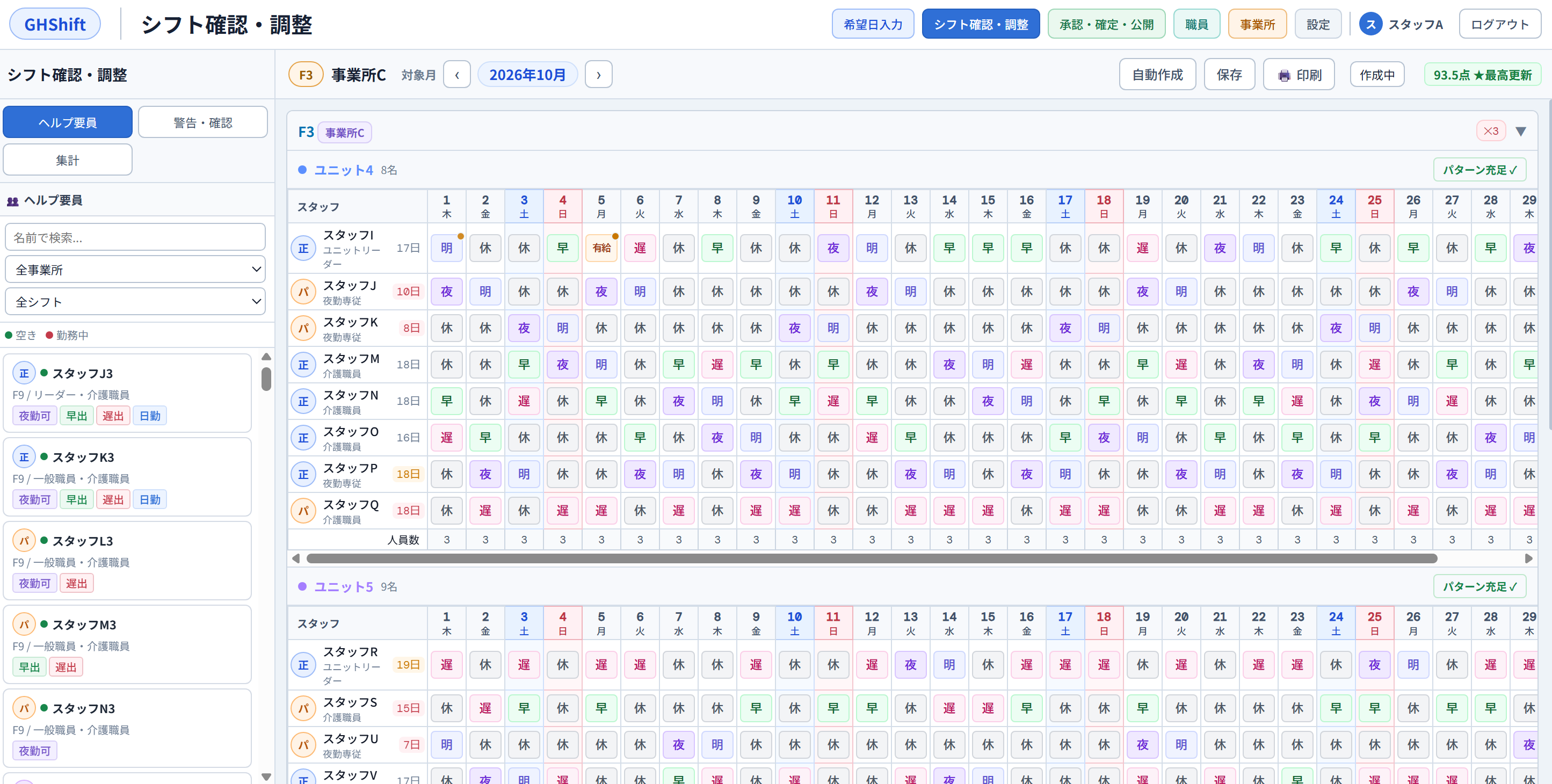This screenshot has height=784, width=1552.
Task: Click the 印刷 button
Action: pyautogui.click(x=1299, y=75)
